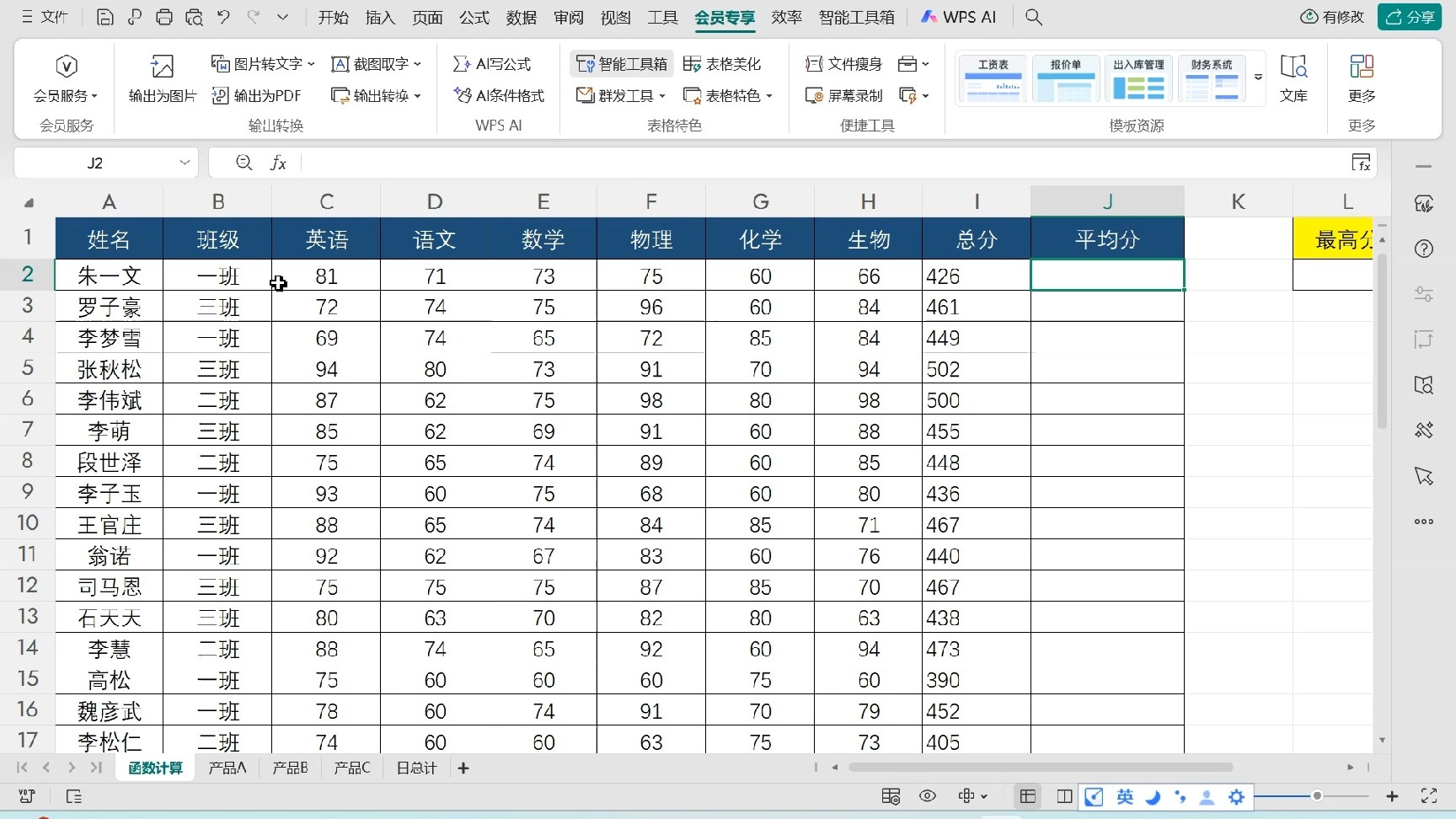Screen dimensions: 1456x819
Task: Select the 工资表 template thumbnail
Action: pos(993,78)
